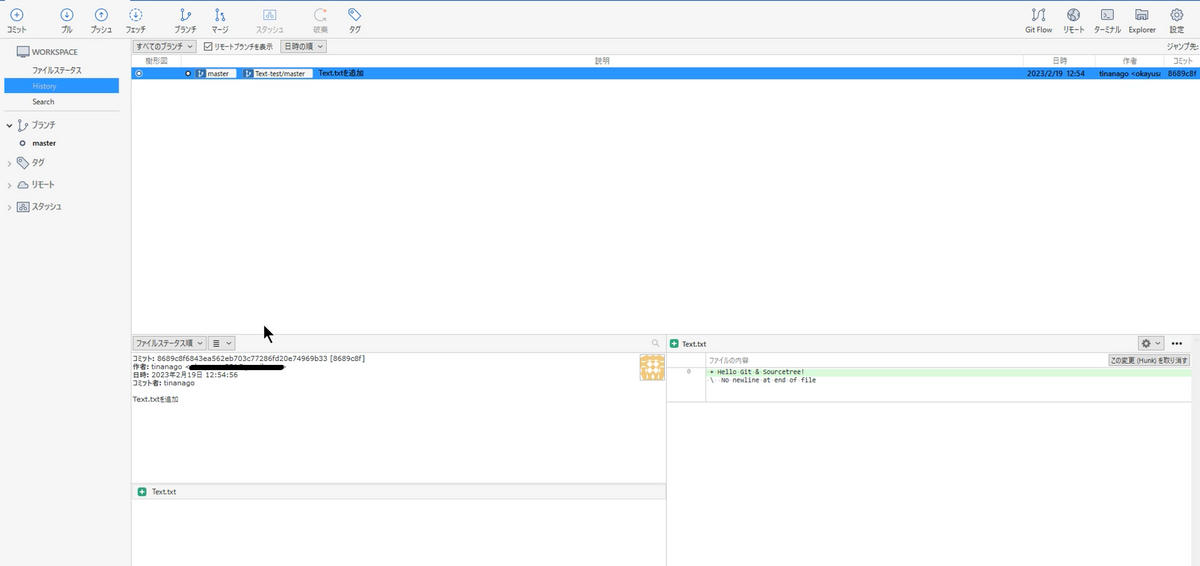The image size is (1200, 566).
Task: Click the author avatar image
Action: click(652, 367)
